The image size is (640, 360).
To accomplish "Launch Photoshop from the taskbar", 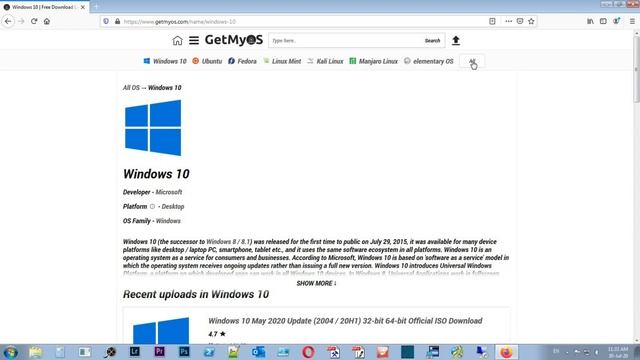I will [x=184, y=352].
